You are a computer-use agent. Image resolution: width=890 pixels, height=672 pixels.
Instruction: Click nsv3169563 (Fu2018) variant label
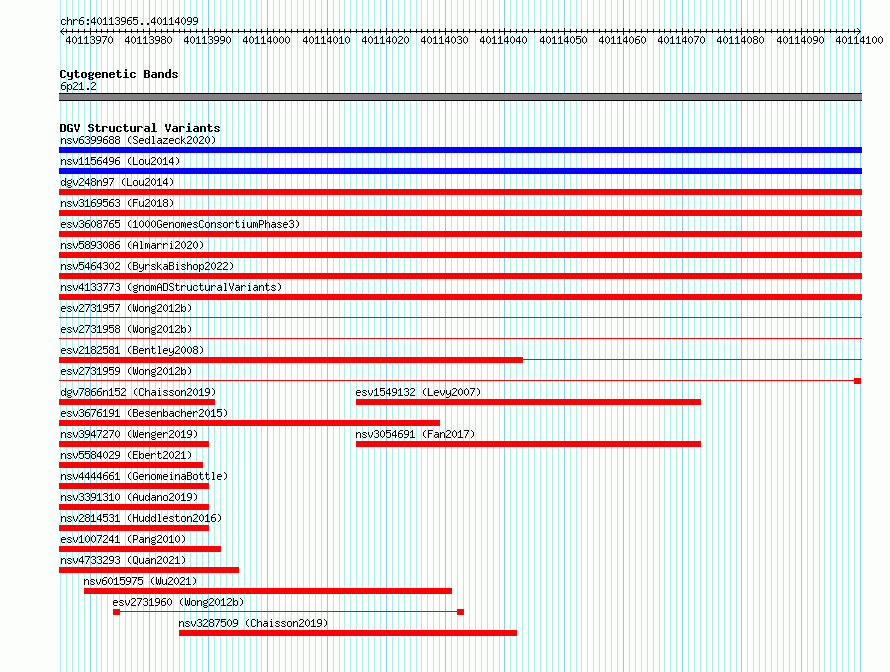tap(117, 203)
